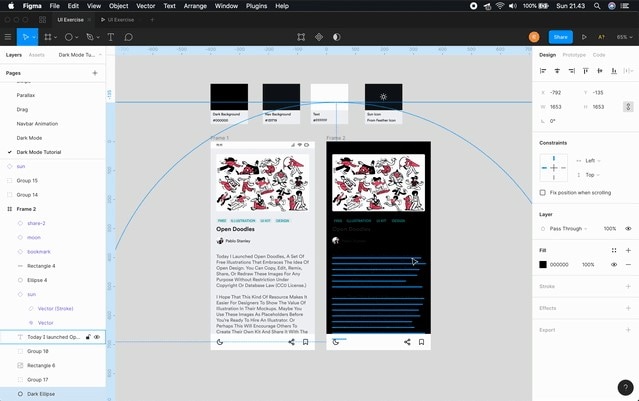Open the File menu

pyautogui.click(x=54, y=6)
